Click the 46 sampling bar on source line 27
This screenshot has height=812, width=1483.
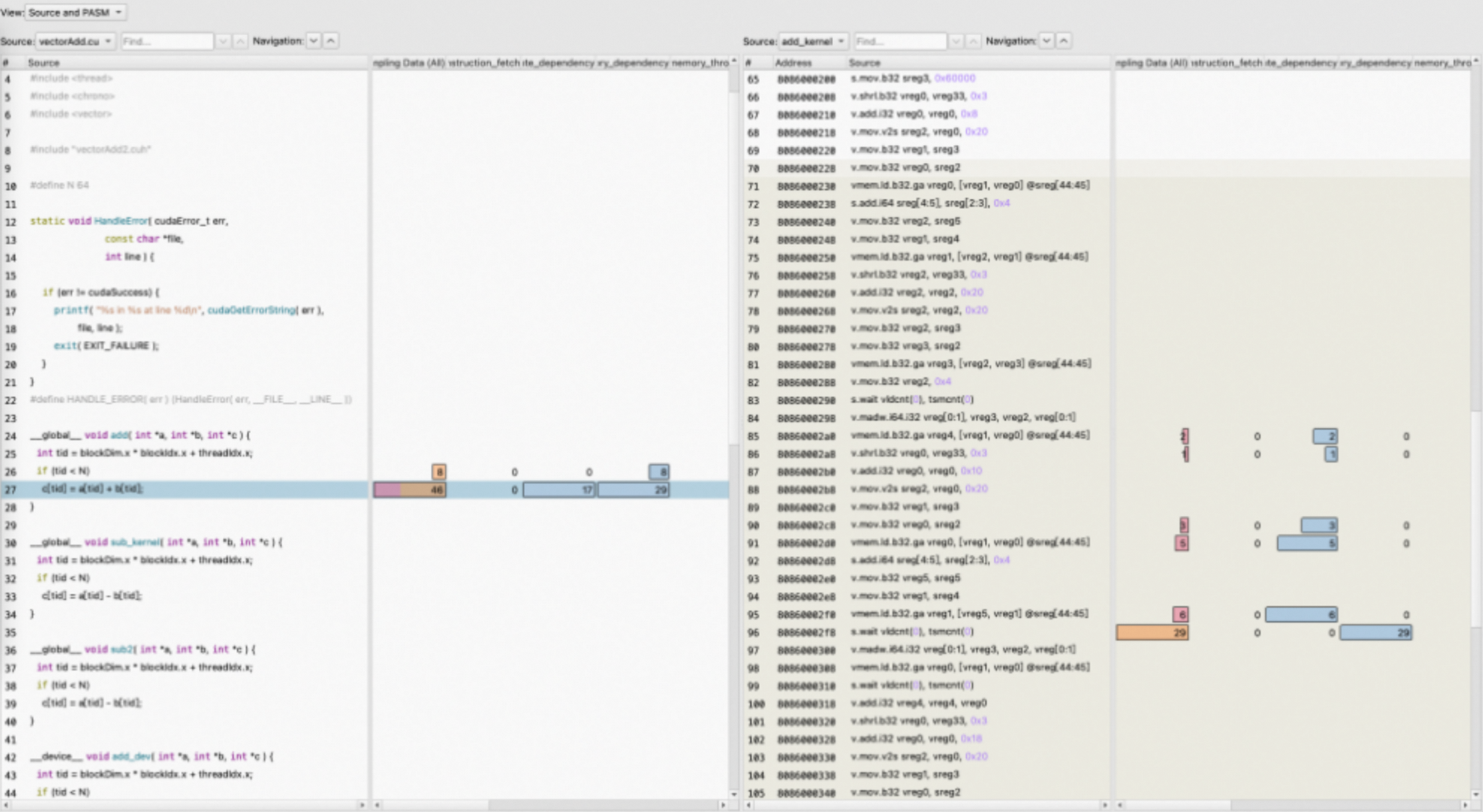409,490
